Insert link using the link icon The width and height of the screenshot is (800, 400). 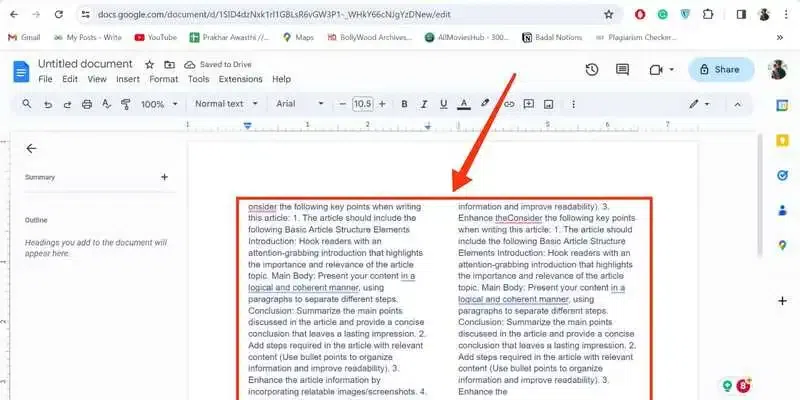[509, 104]
